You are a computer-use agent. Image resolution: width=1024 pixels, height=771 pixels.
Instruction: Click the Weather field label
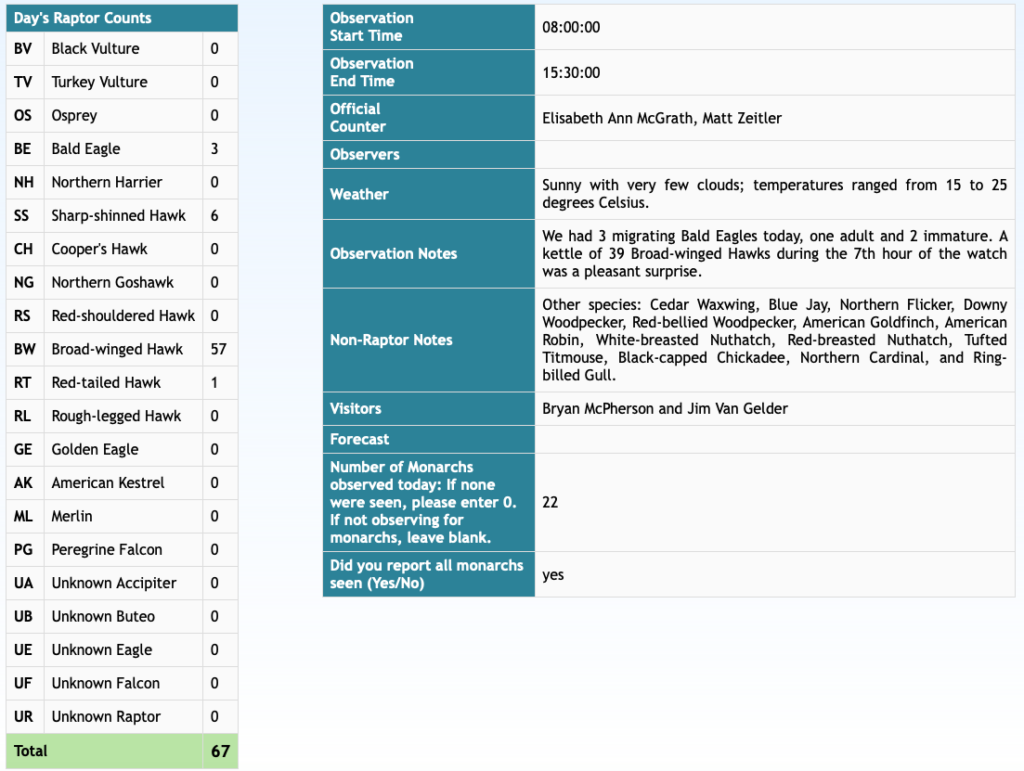coord(359,195)
